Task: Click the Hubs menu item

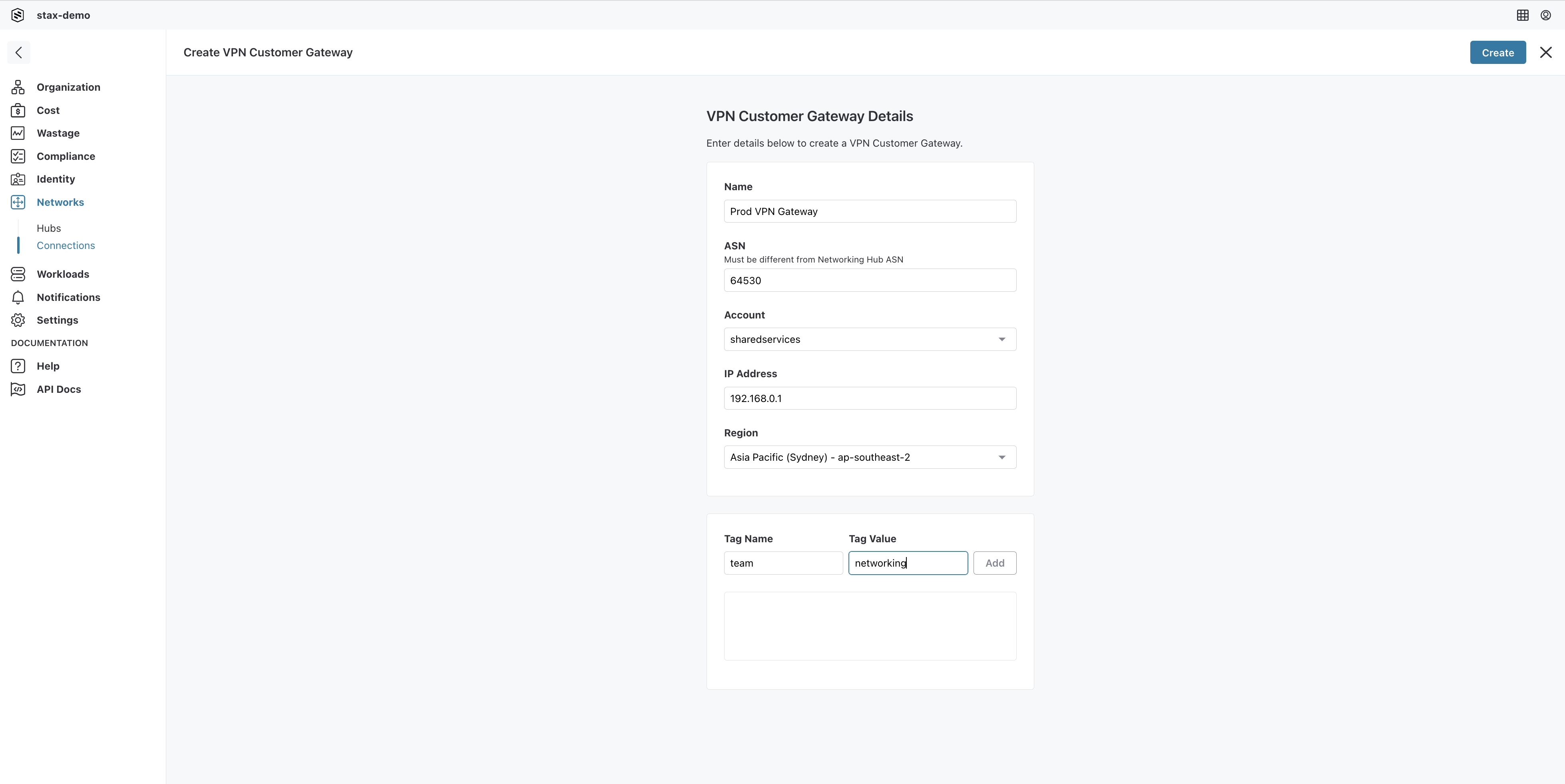Action: point(49,228)
